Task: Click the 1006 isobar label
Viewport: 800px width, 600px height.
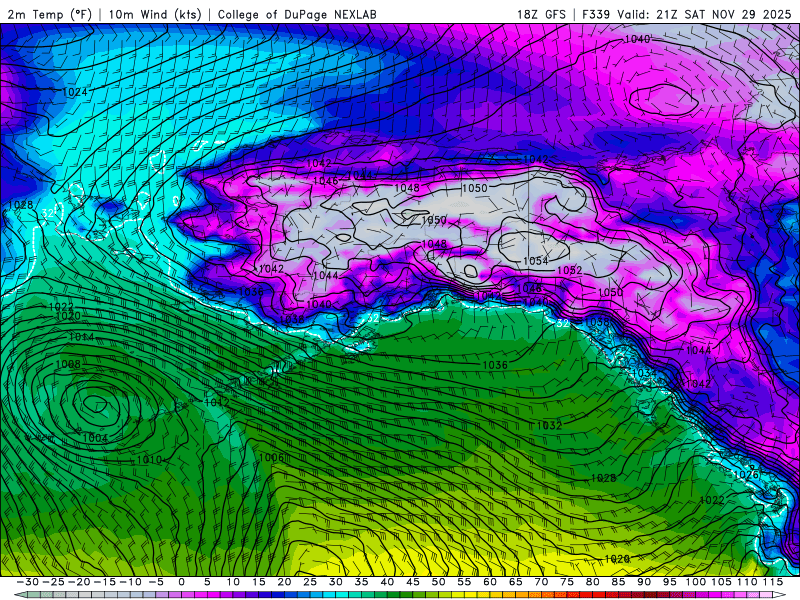Action: click(271, 458)
